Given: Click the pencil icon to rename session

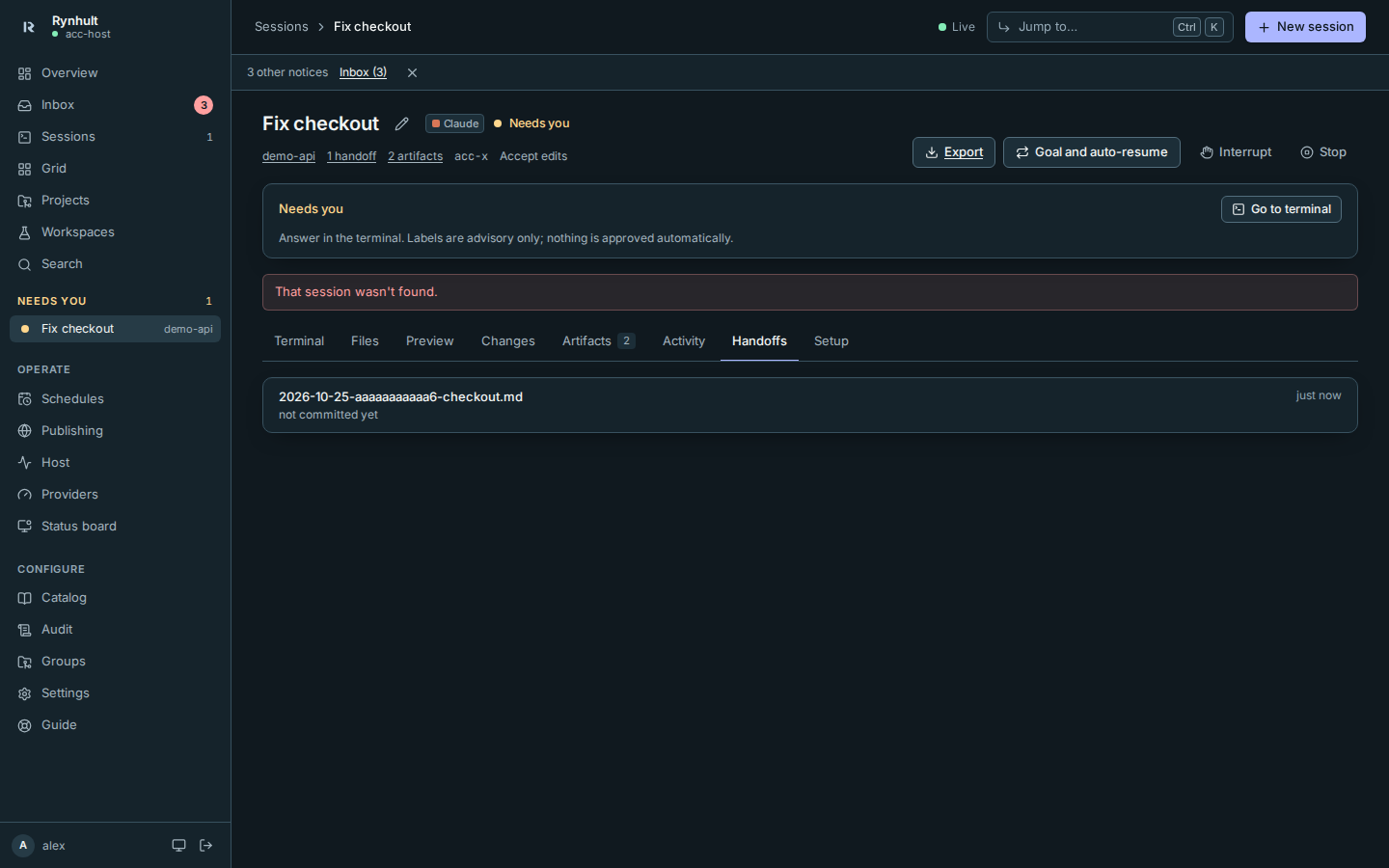Looking at the screenshot, I should tap(402, 123).
